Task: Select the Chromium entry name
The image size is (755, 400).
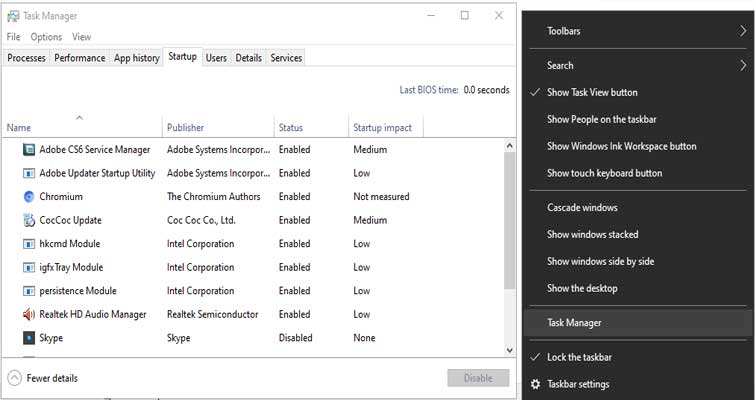Action: pyautogui.click(x=61, y=197)
